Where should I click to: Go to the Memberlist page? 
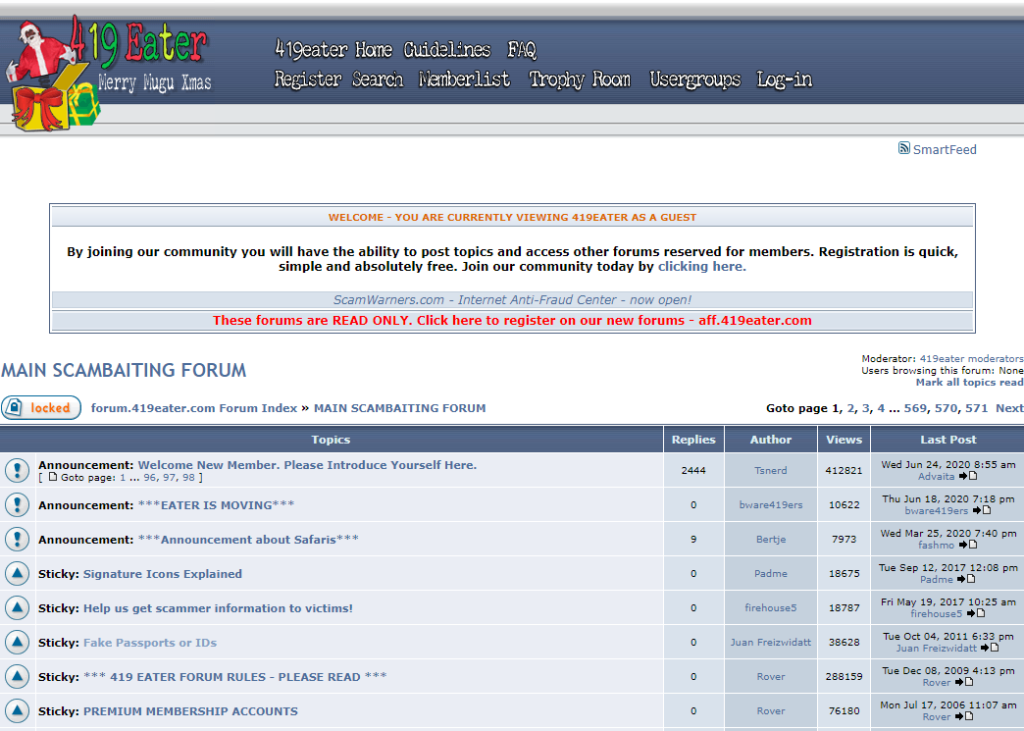pos(464,79)
